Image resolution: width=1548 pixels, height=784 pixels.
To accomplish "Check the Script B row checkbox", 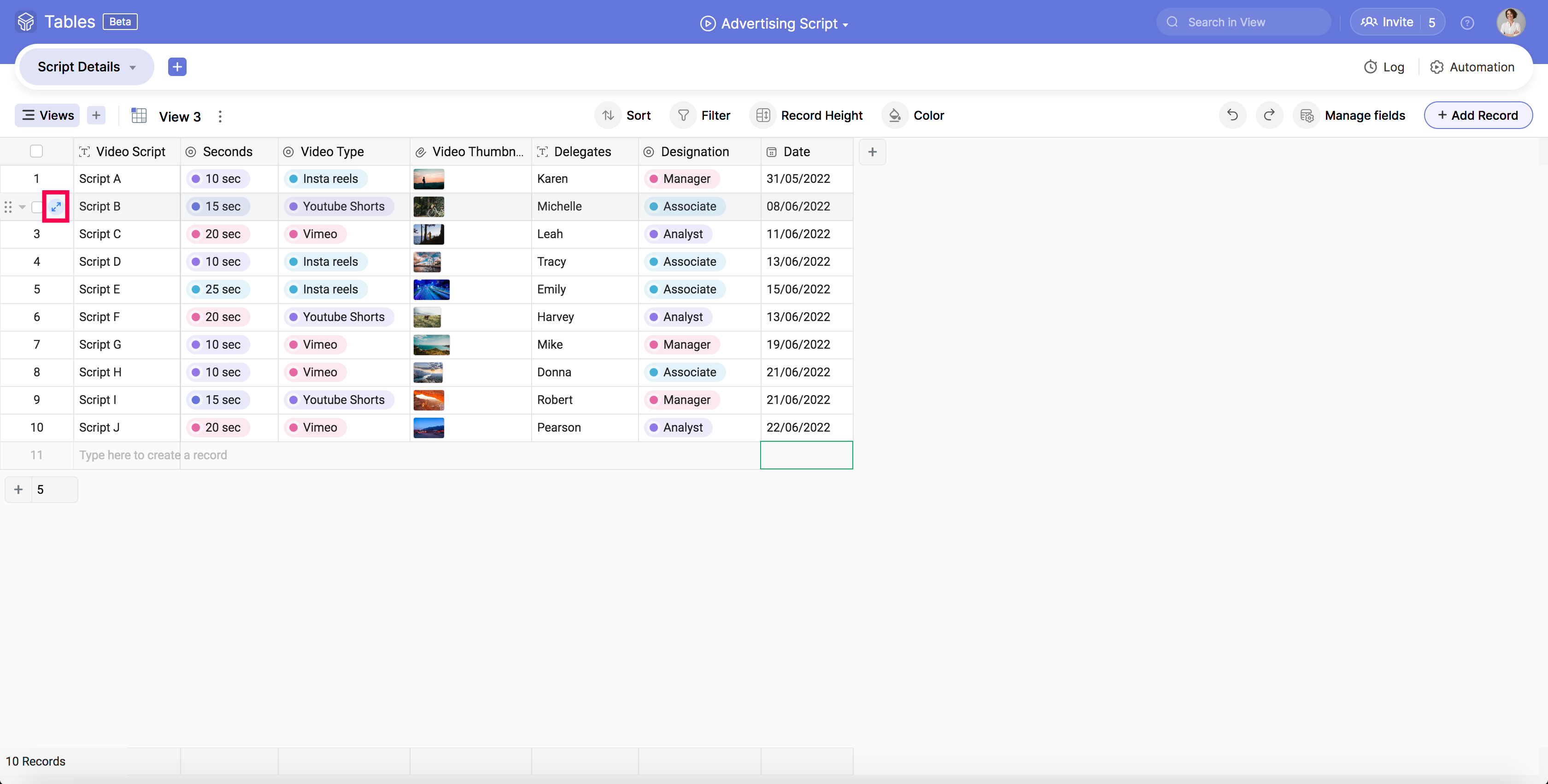I will coord(36,207).
